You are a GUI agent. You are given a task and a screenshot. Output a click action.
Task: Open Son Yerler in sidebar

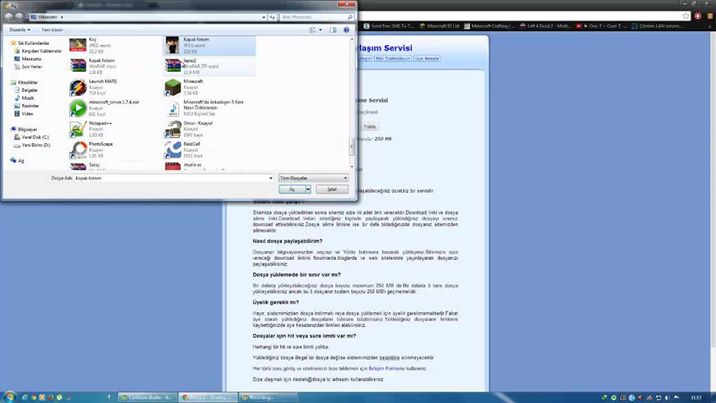[28, 67]
